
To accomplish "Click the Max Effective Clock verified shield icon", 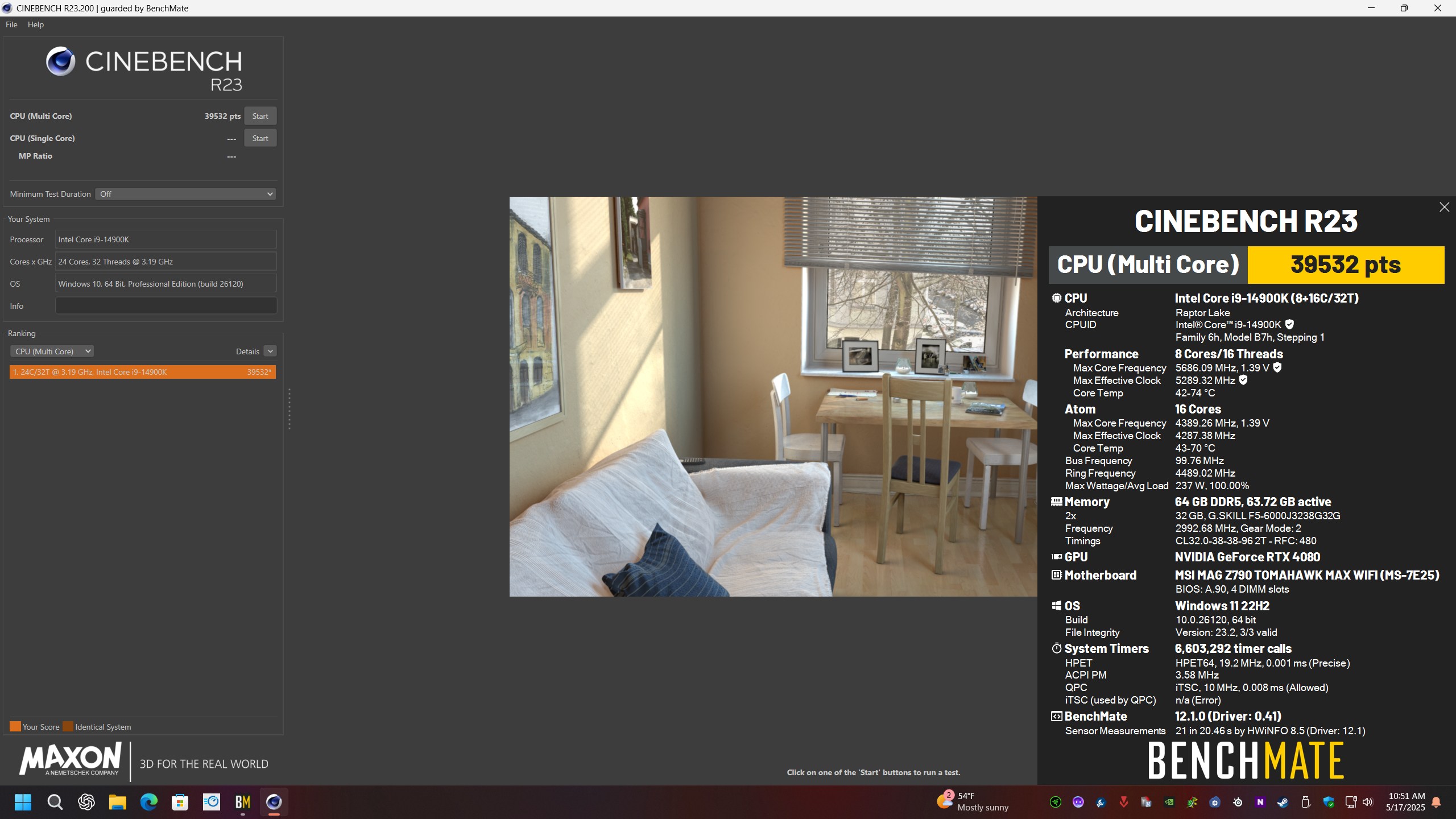I will (1243, 380).
